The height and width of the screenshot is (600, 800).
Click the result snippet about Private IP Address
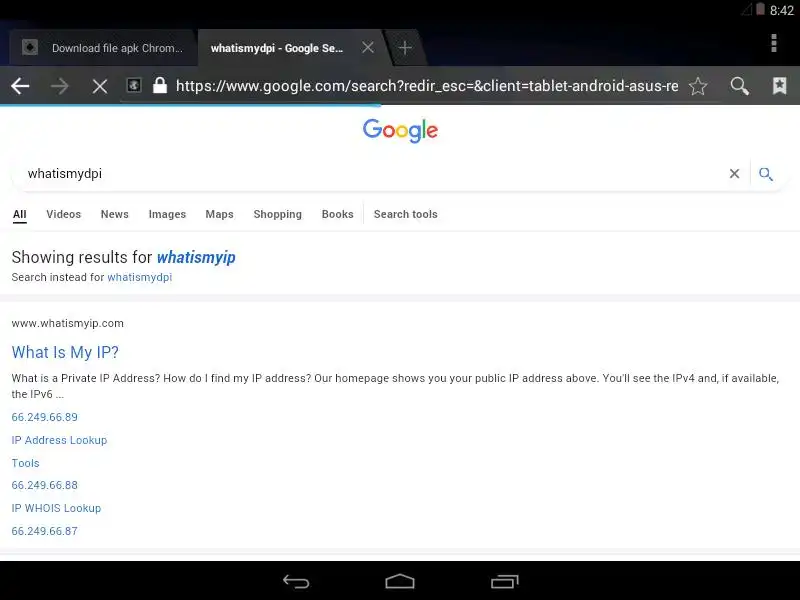(x=395, y=386)
